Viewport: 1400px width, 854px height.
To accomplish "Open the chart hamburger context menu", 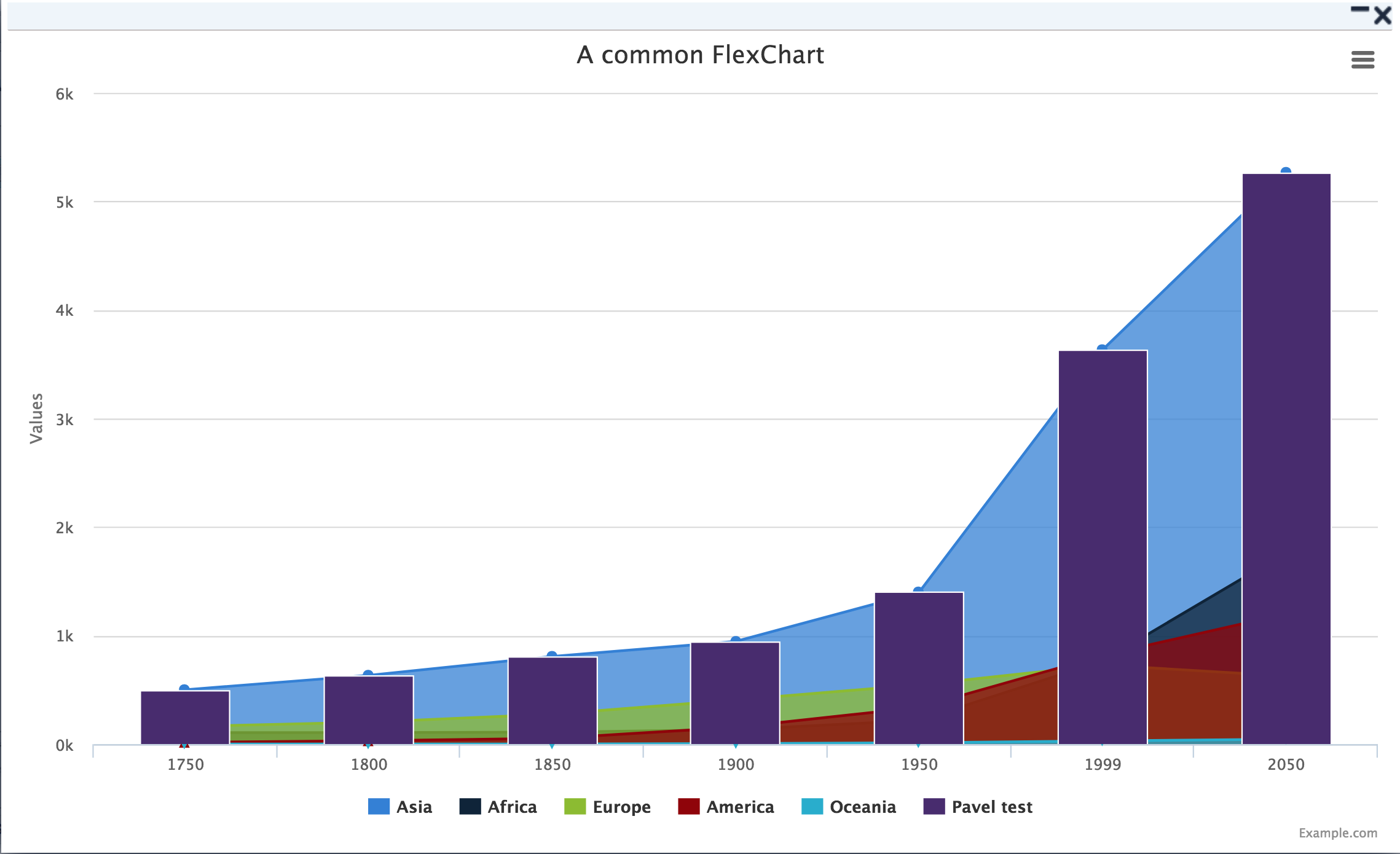I will (1363, 60).
